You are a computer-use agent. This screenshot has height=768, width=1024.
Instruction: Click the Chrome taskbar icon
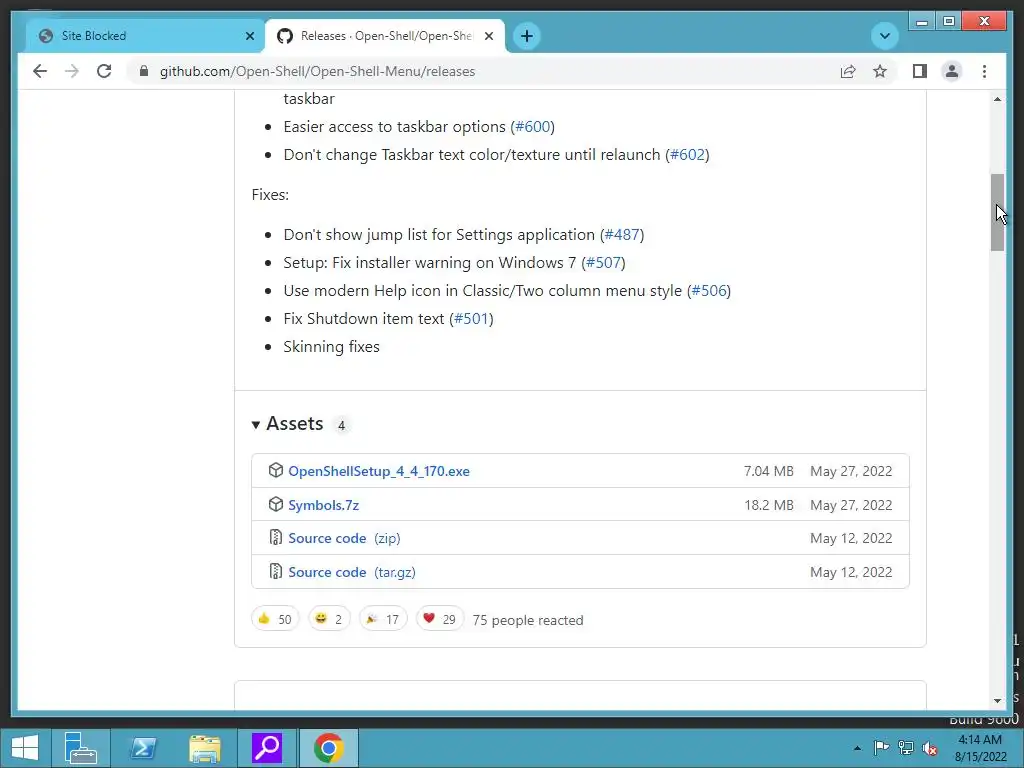328,748
